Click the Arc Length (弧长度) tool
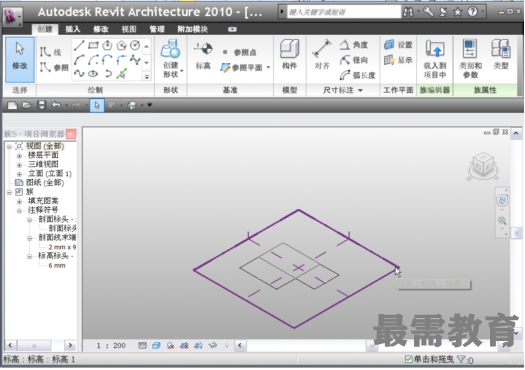525x370 pixels. tap(357, 75)
